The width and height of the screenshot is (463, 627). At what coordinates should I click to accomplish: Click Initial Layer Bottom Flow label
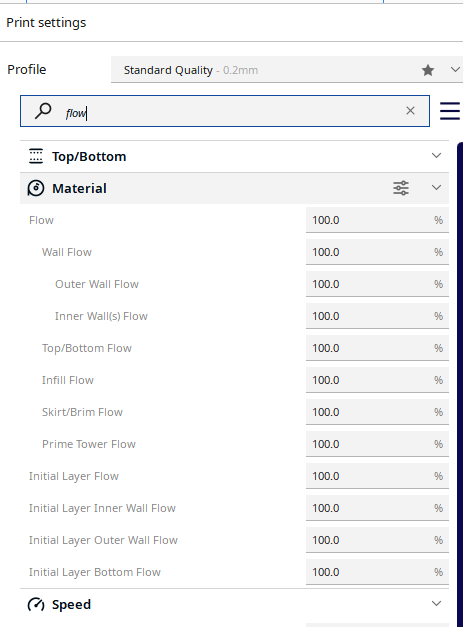coord(95,572)
